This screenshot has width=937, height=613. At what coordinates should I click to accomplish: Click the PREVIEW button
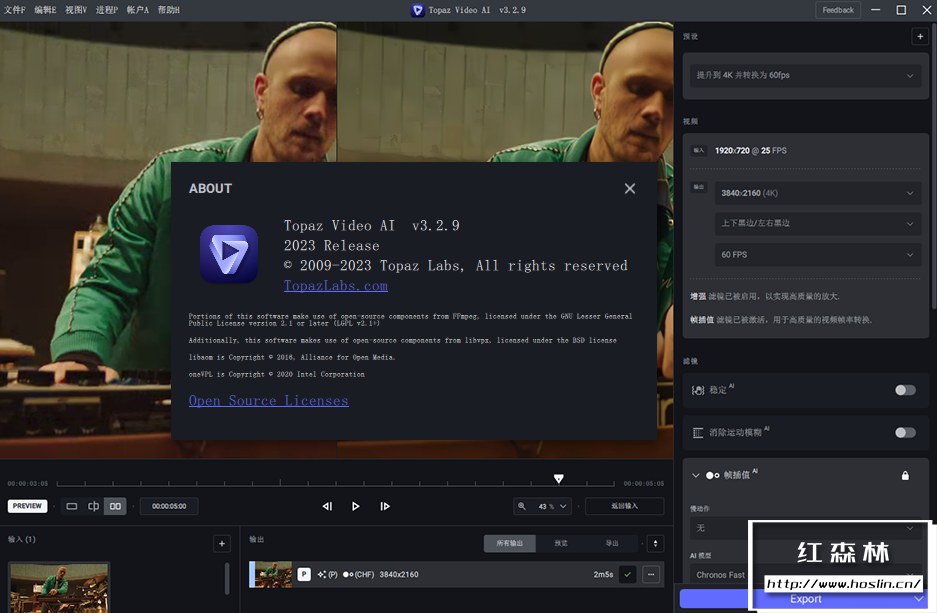pos(27,506)
